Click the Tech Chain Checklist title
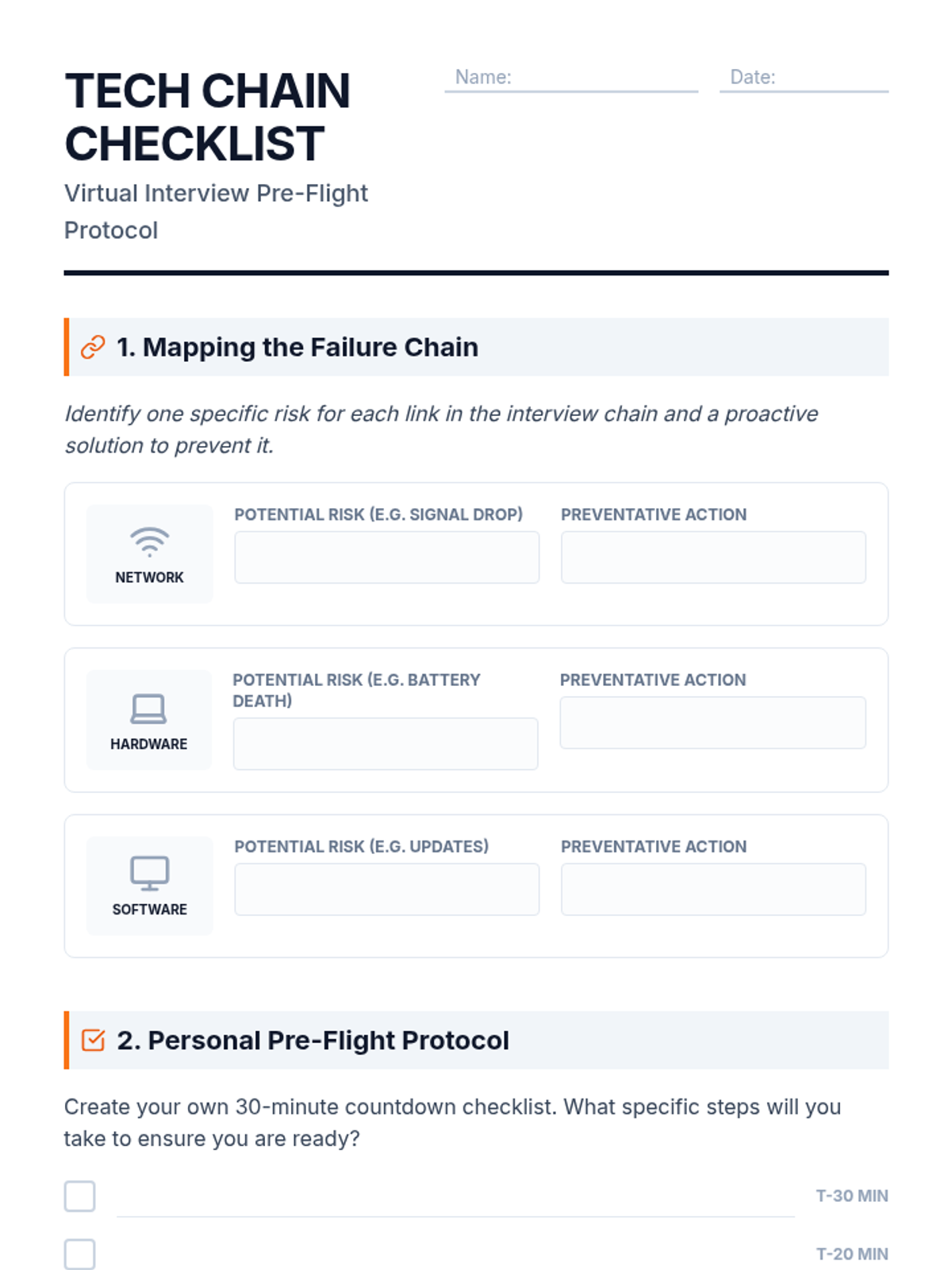The image size is (952, 1270). pyautogui.click(x=207, y=117)
